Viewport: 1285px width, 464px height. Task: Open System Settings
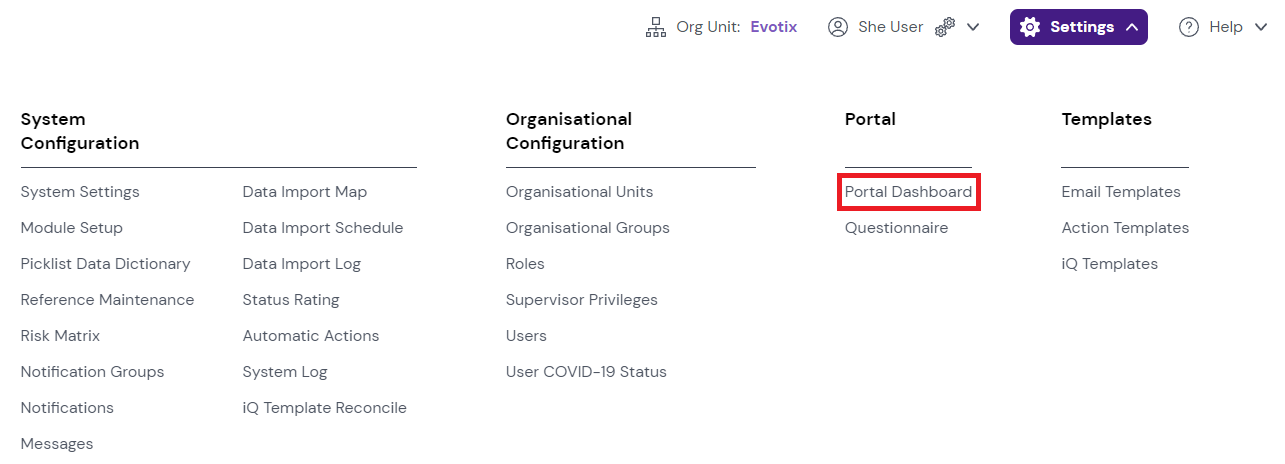click(80, 192)
